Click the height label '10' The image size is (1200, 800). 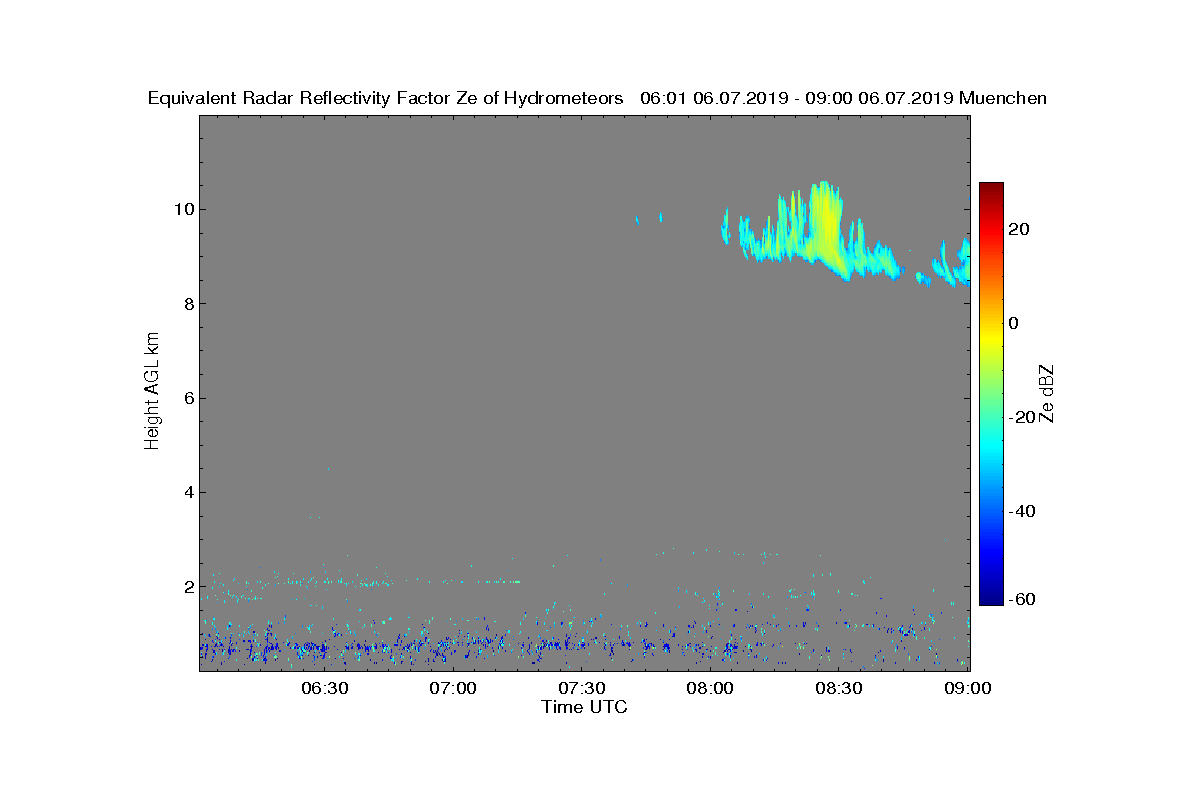point(182,210)
